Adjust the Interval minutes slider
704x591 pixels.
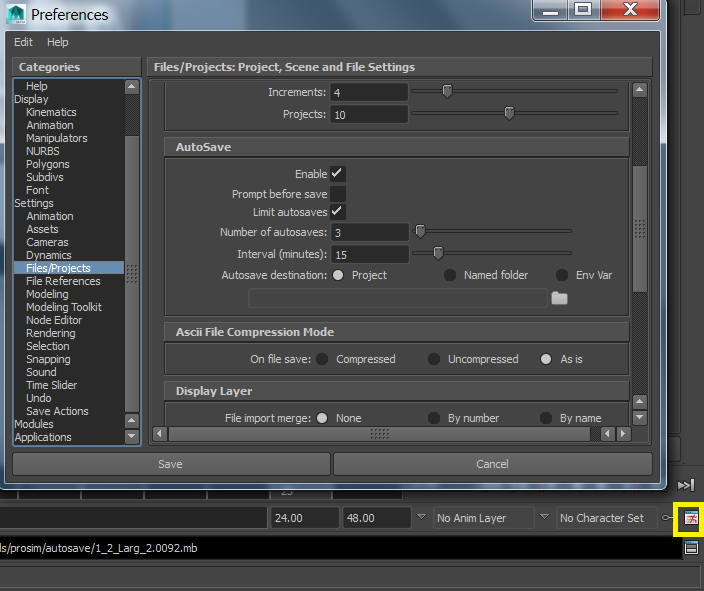pos(438,254)
